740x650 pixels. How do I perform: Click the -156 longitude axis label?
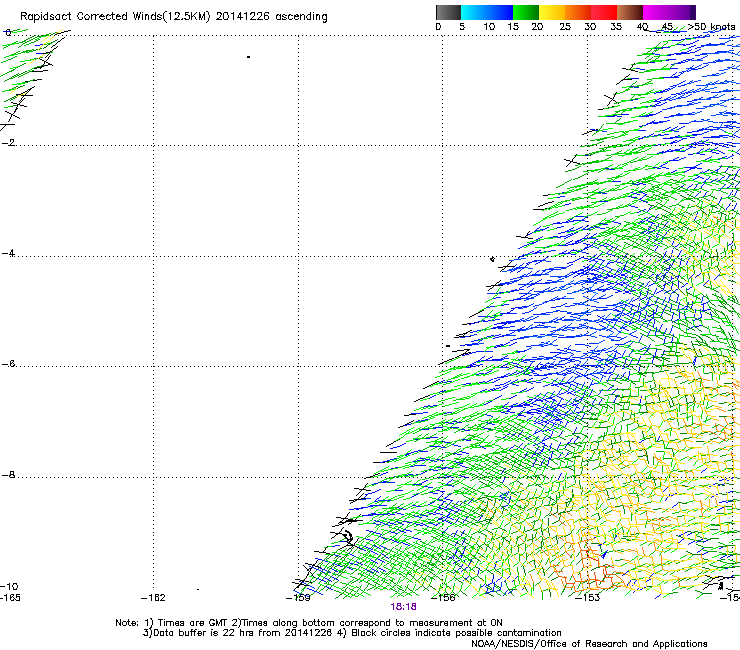pyautogui.click(x=443, y=598)
